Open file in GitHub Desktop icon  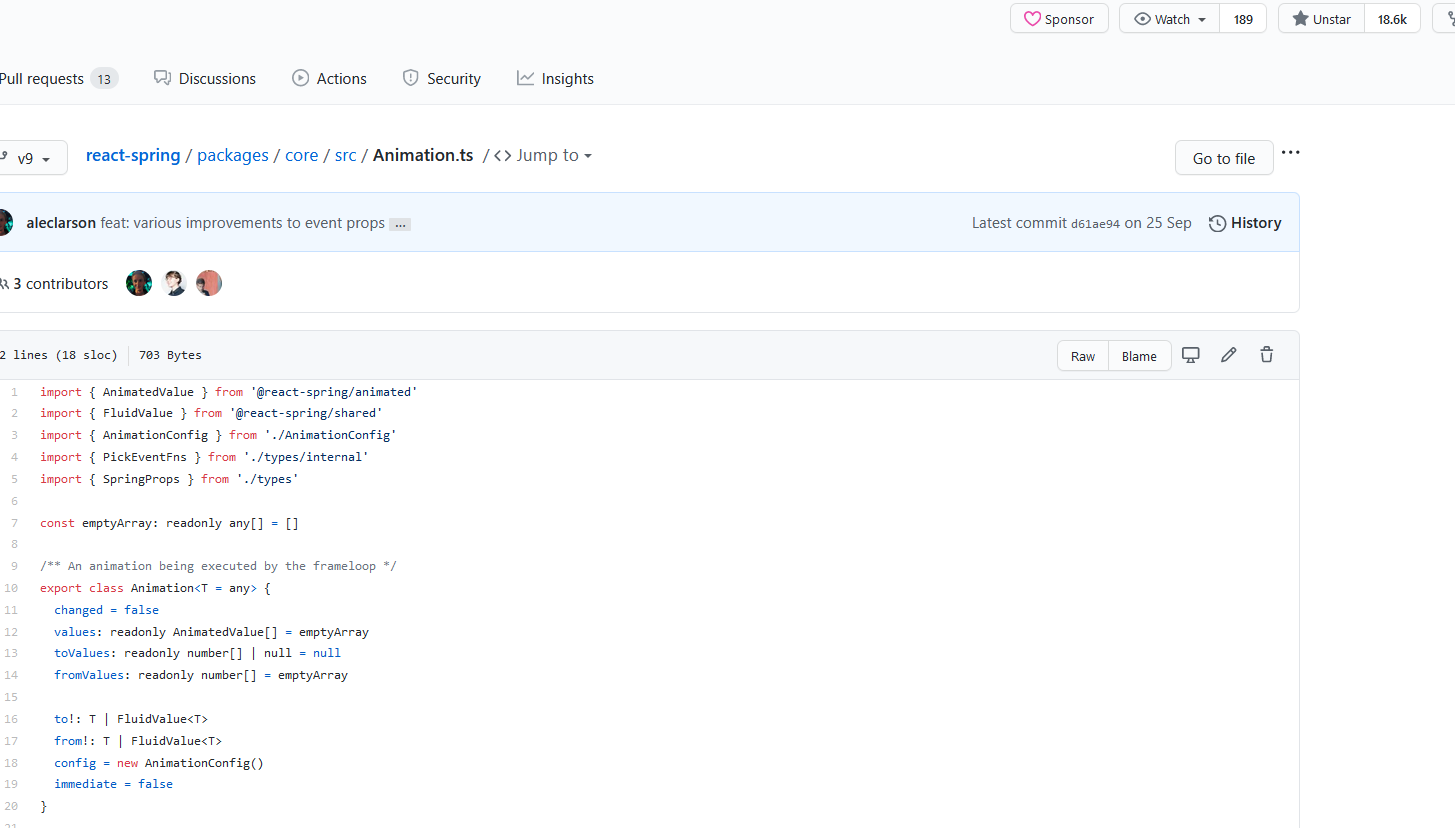(1190, 355)
